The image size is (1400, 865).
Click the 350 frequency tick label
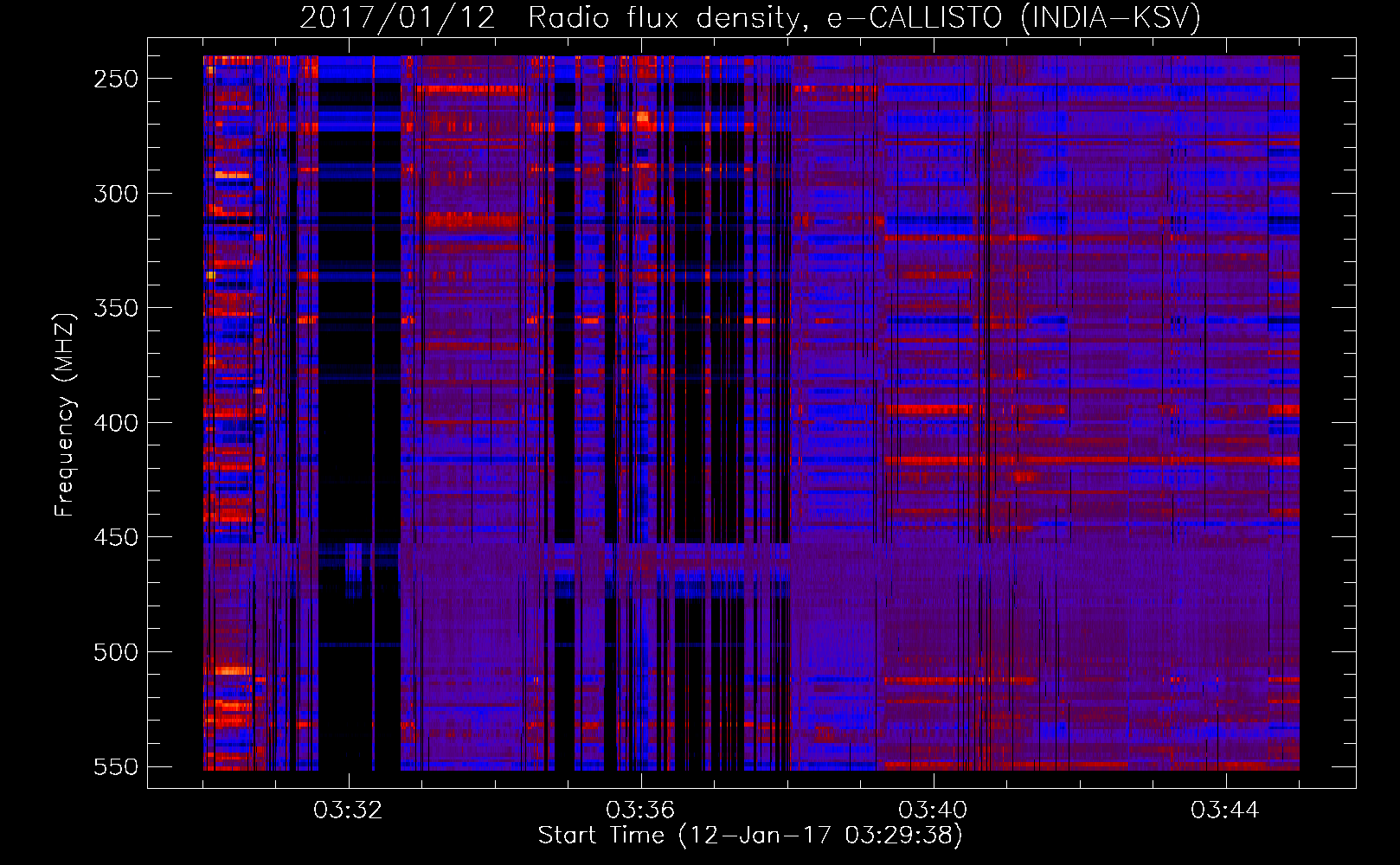point(116,308)
